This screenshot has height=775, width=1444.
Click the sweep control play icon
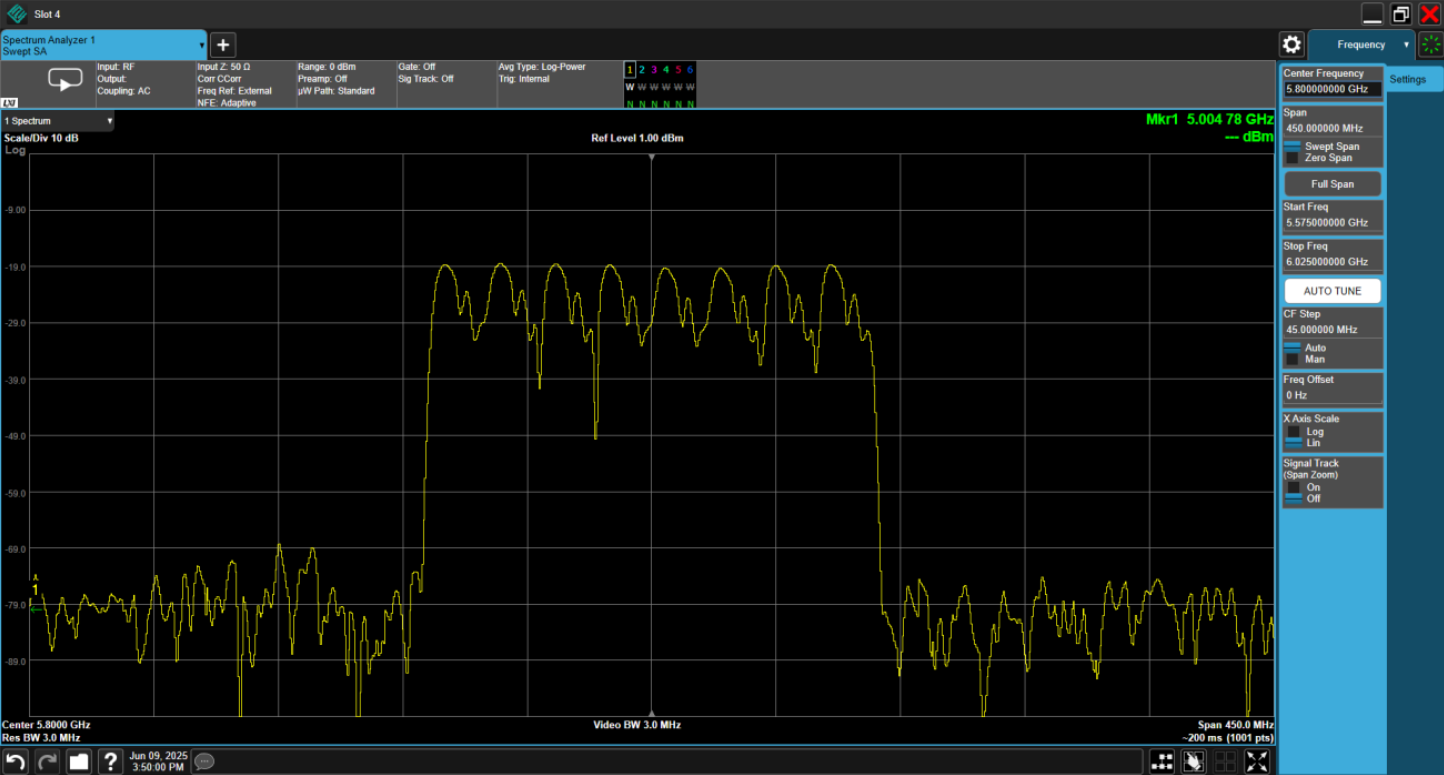click(65, 80)
